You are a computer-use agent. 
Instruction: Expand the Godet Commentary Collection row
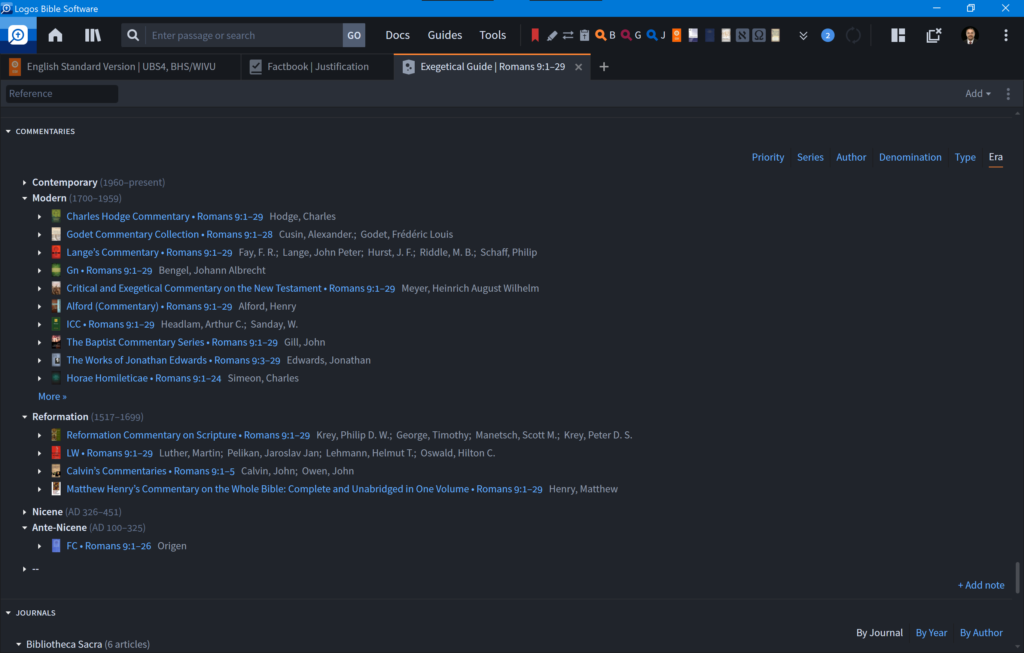point(39,234)
